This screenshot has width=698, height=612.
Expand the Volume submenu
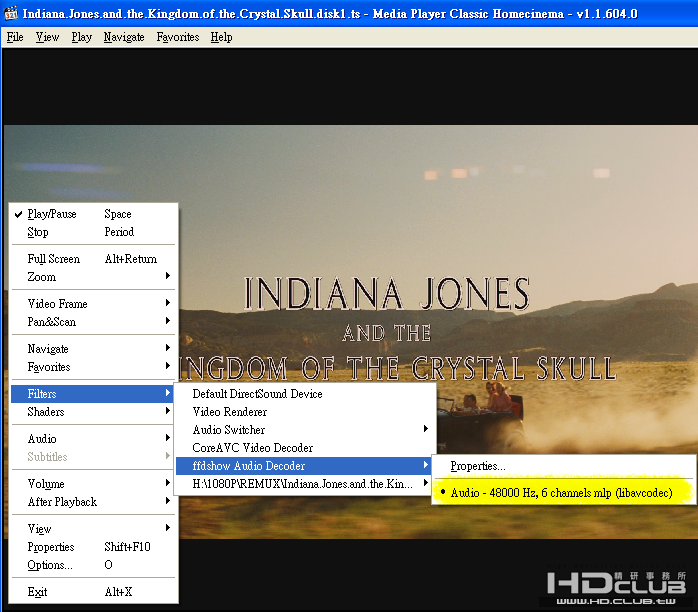(93, 484)
